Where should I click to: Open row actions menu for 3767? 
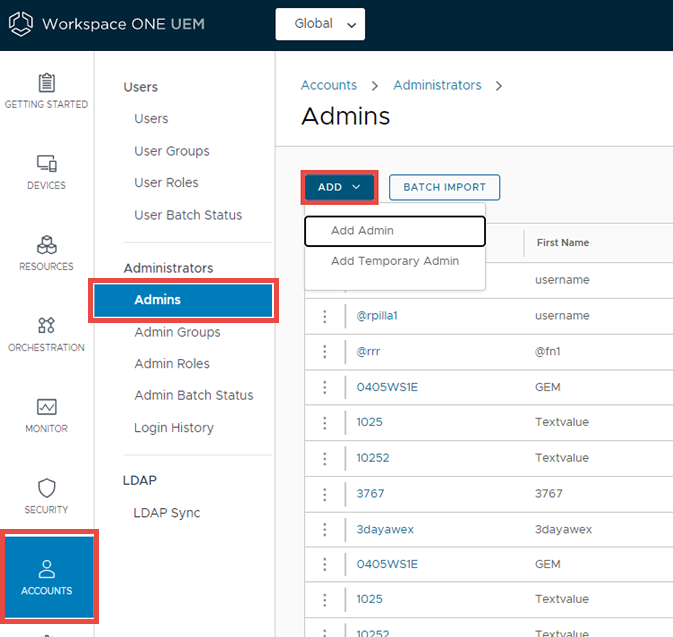click(324, 494)
